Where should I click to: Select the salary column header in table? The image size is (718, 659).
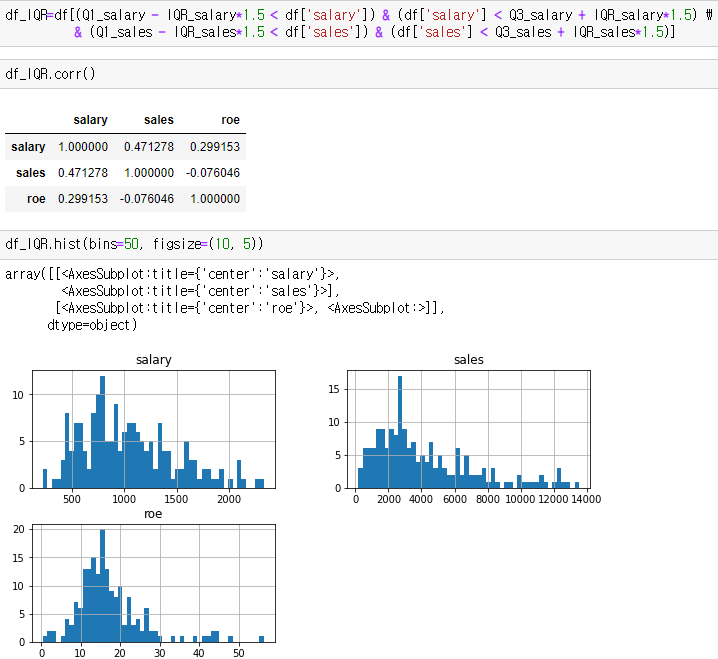(x=90, y=120)
